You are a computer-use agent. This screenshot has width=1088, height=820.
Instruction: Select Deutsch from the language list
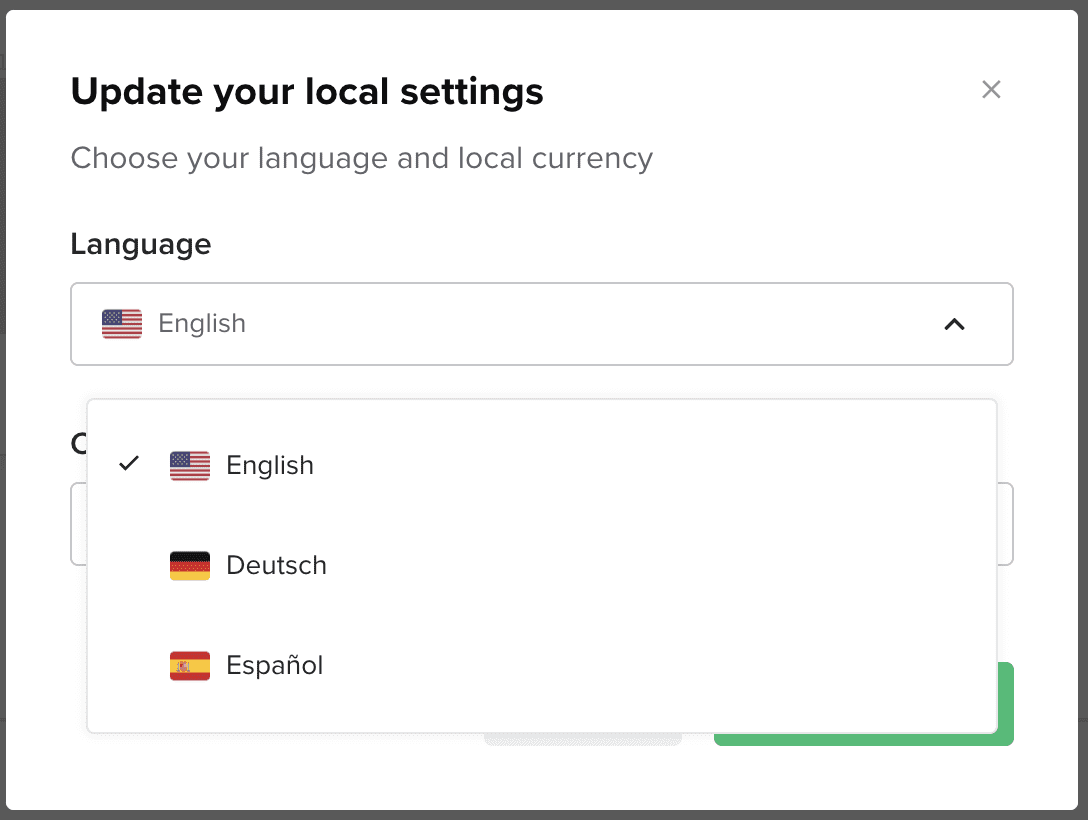[276, 565]
